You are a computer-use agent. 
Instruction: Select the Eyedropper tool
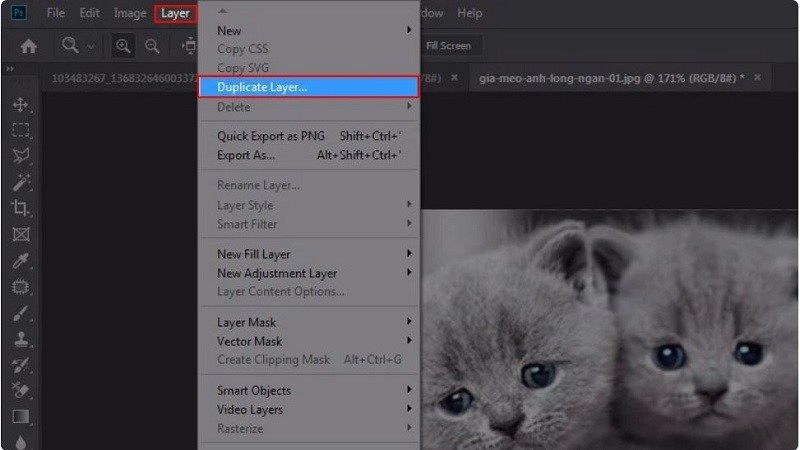[21, 261]
